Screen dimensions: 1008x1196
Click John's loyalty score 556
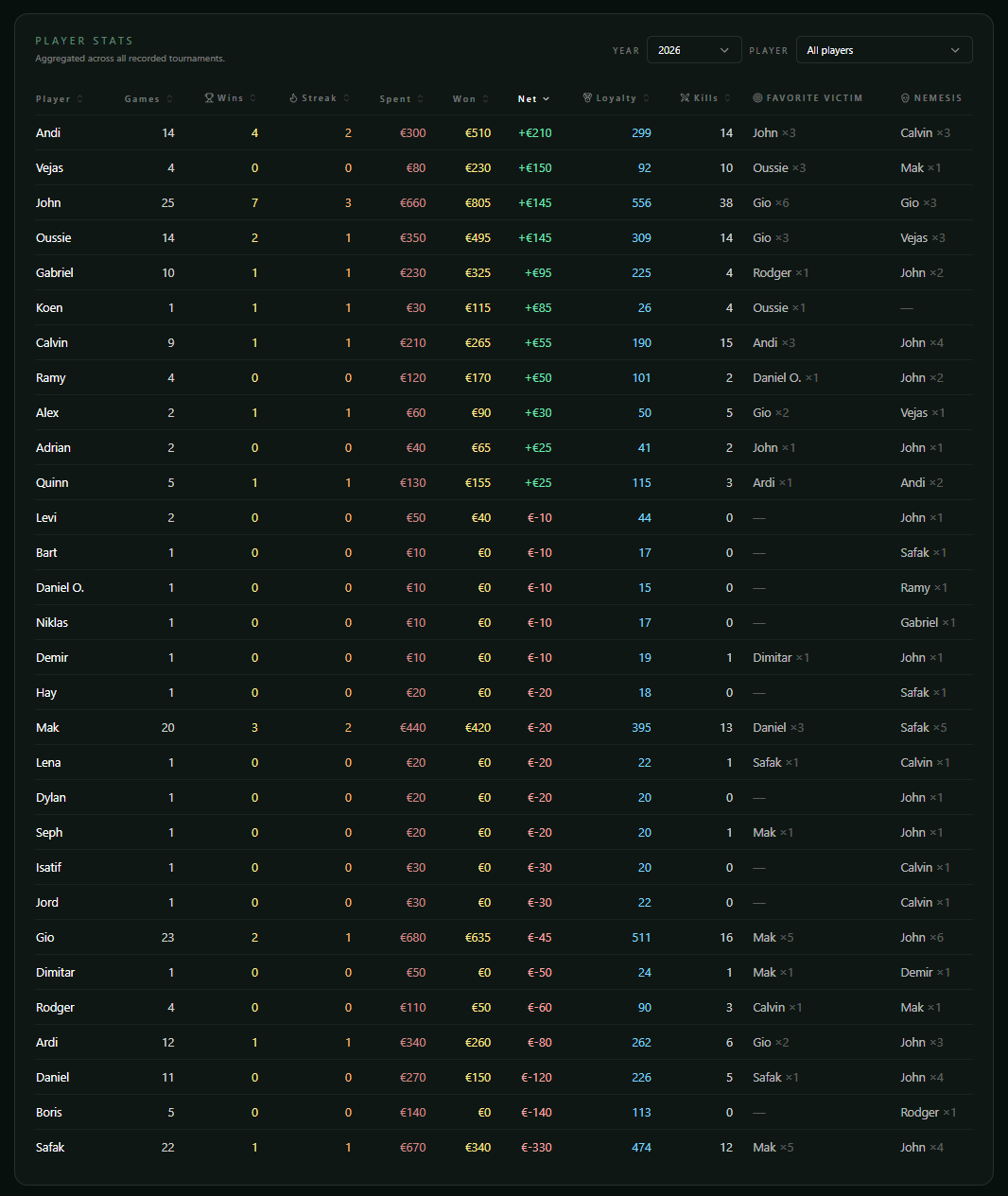641,203
